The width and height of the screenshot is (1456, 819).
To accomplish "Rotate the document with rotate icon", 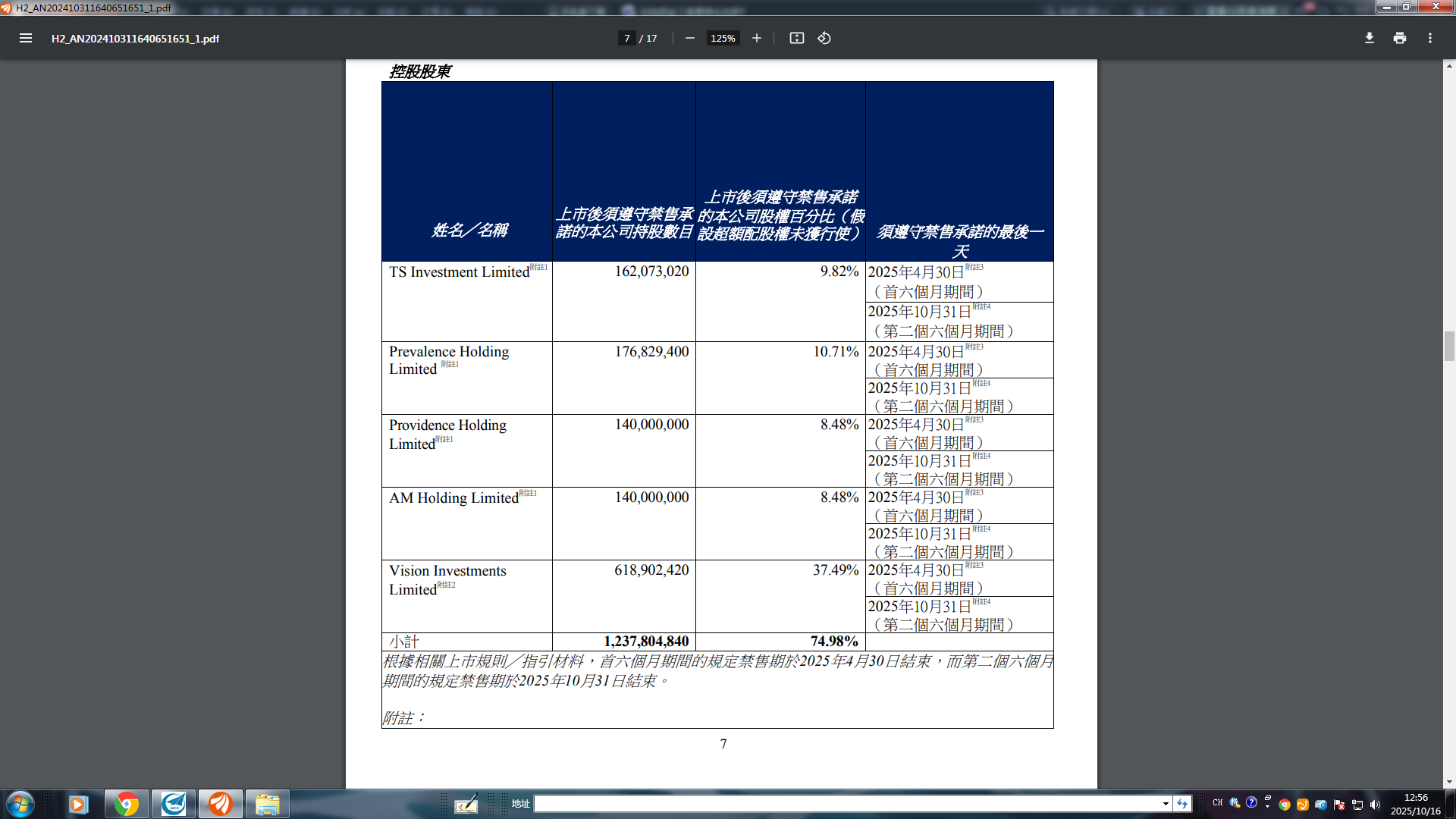I will 824,38.
